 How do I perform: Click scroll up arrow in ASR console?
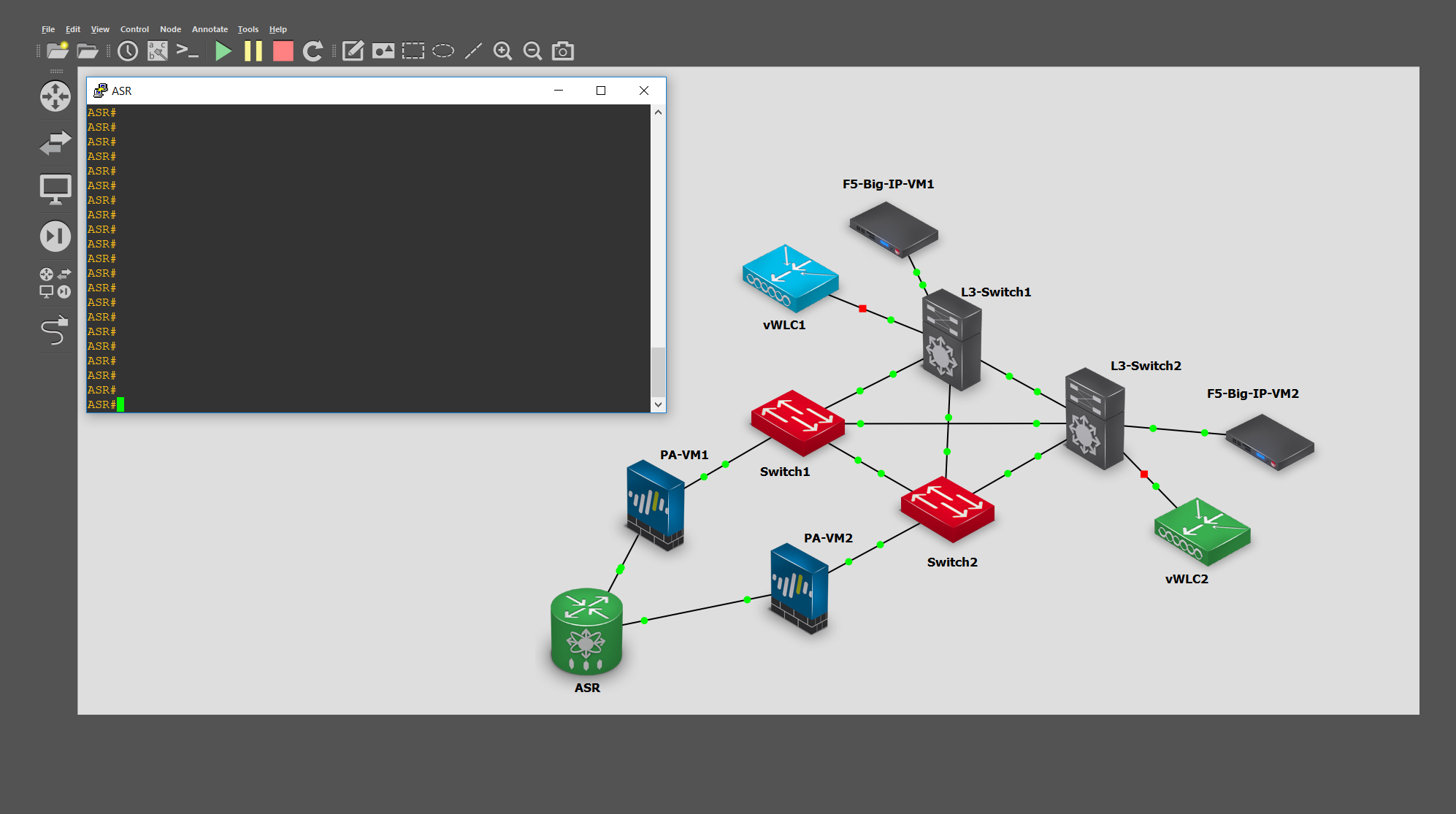pos(658,112)
